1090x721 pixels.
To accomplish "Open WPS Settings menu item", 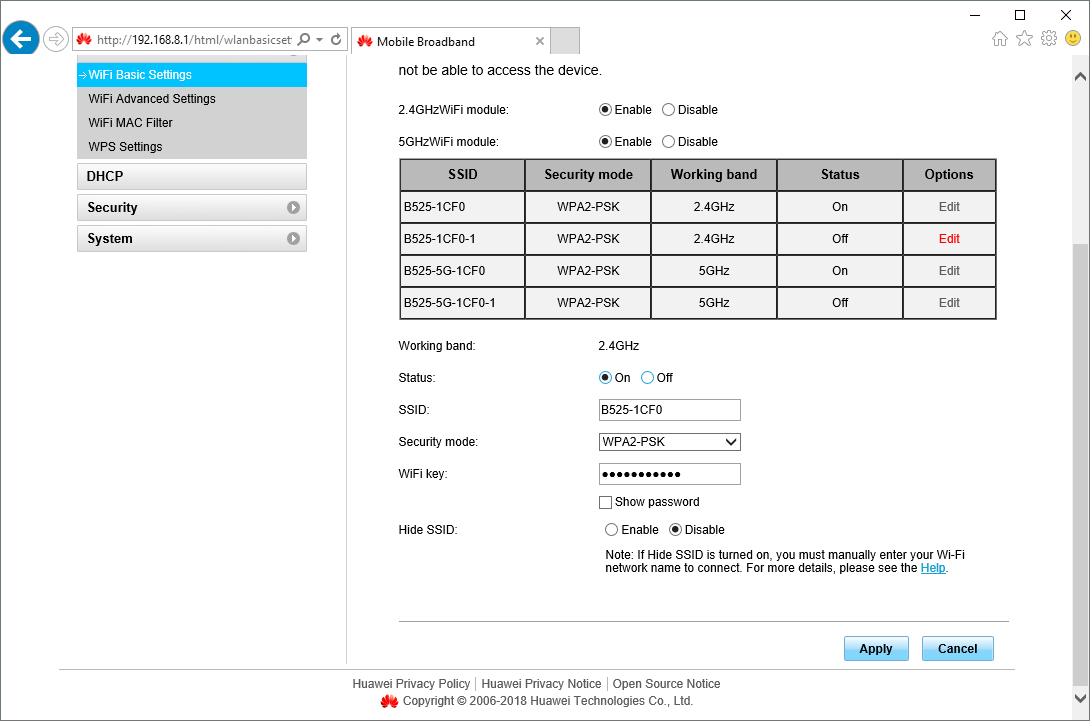I will (x=125, y=147).
